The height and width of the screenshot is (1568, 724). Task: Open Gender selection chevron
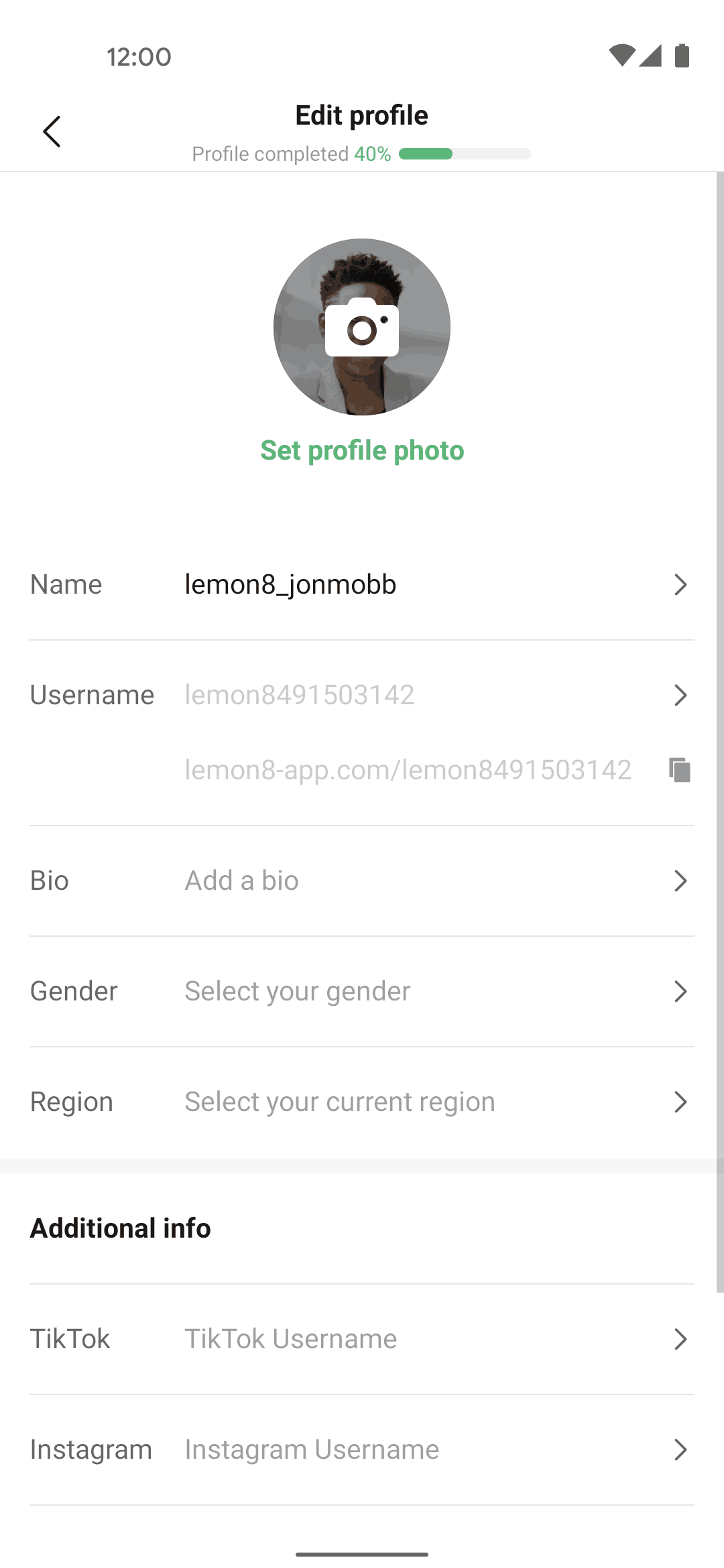click(x=680, y=992)
